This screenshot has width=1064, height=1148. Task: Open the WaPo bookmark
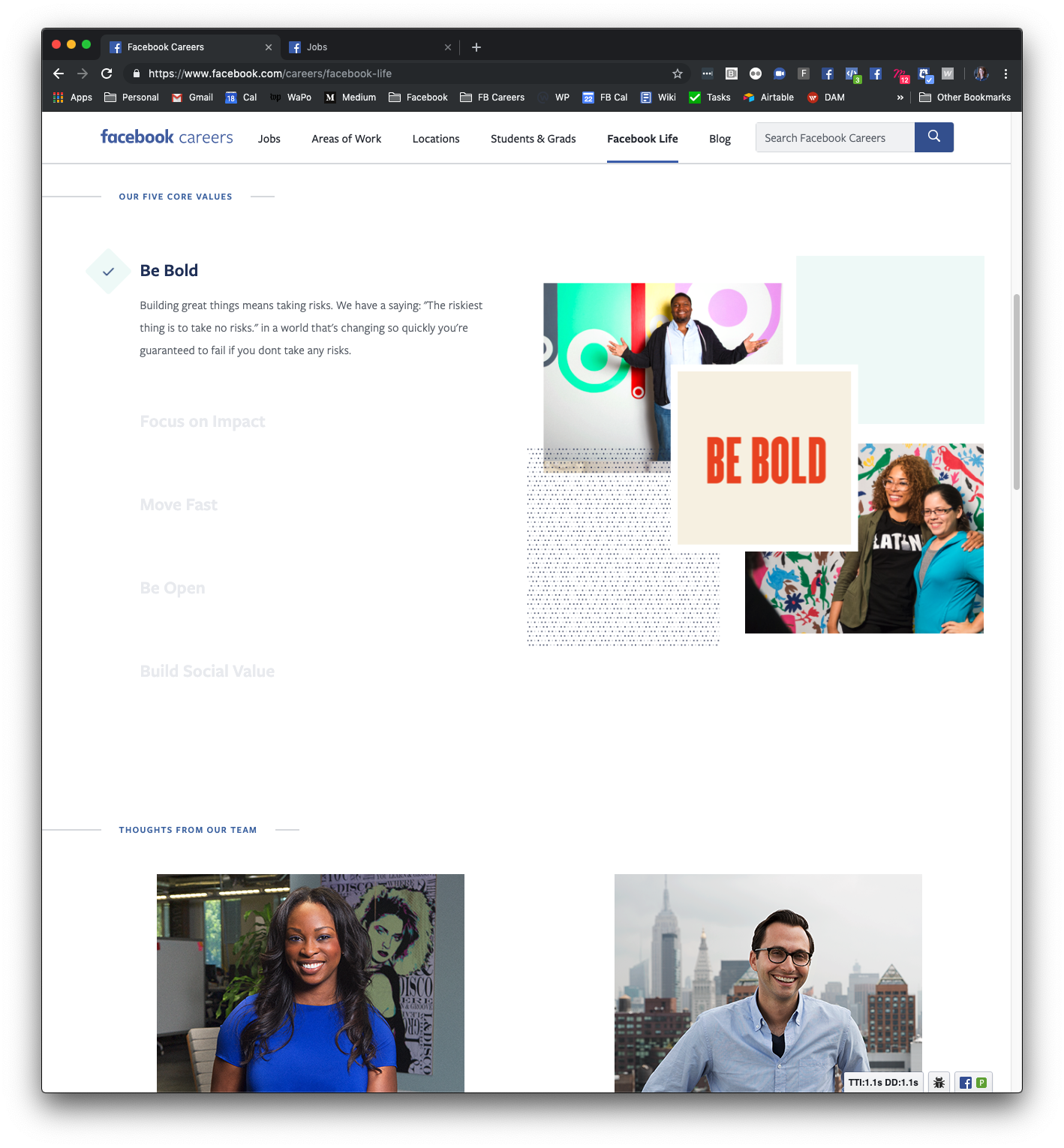click(x=290, y=98)
